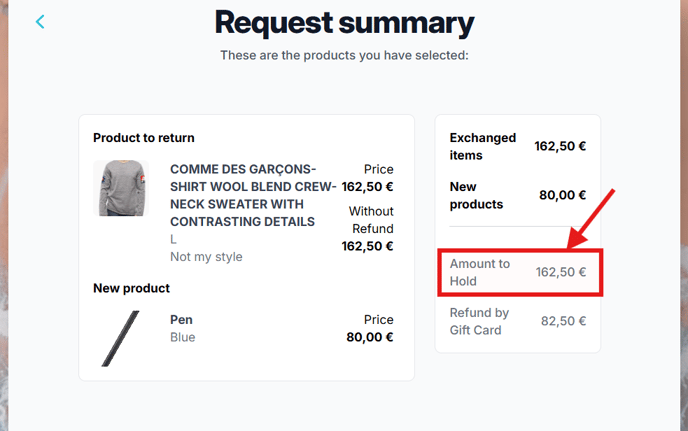The height and width of the screenshot is (431, 688).
Task: Select the Blue variant label under Pen
Action: coord(183,337)
